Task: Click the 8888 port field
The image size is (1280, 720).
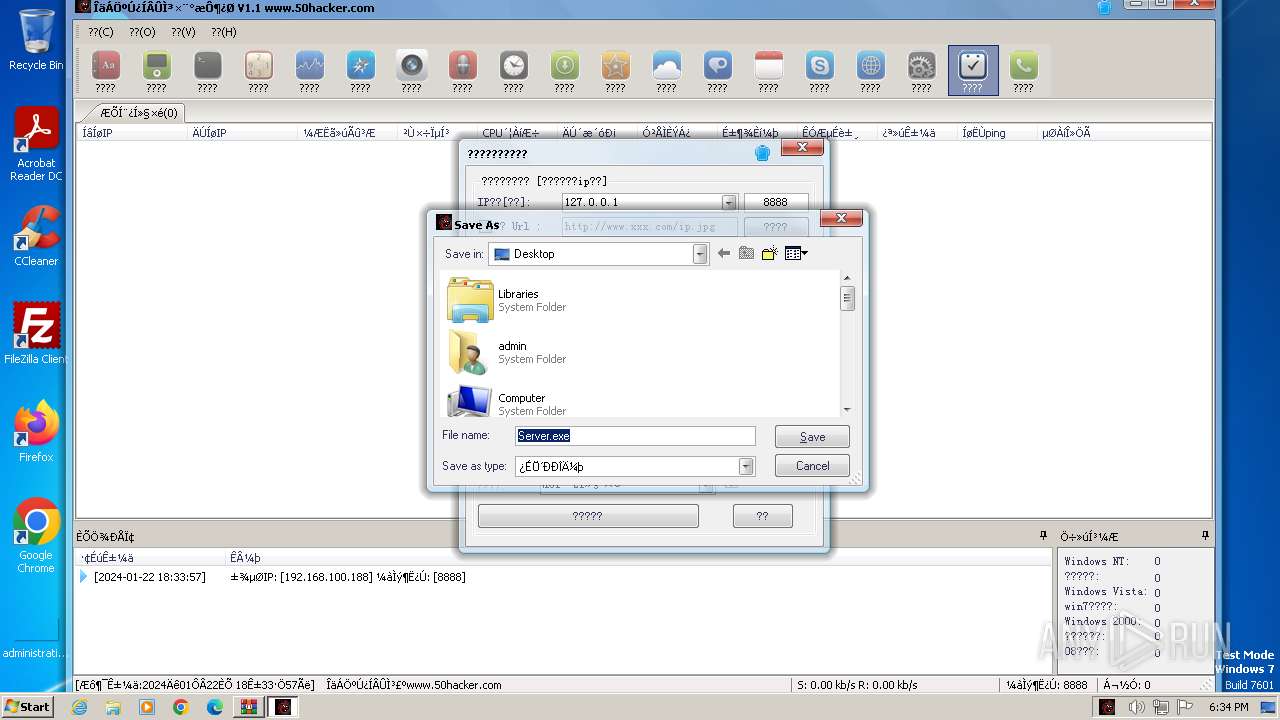Action: [776, 202]
